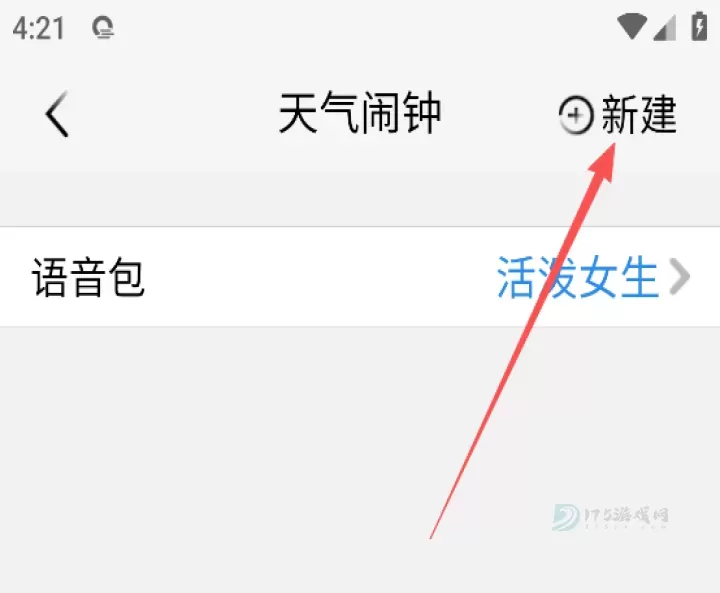Tap the 天气闹钟 page title
This screenshot has height=593, width=720.
(360, 113)
